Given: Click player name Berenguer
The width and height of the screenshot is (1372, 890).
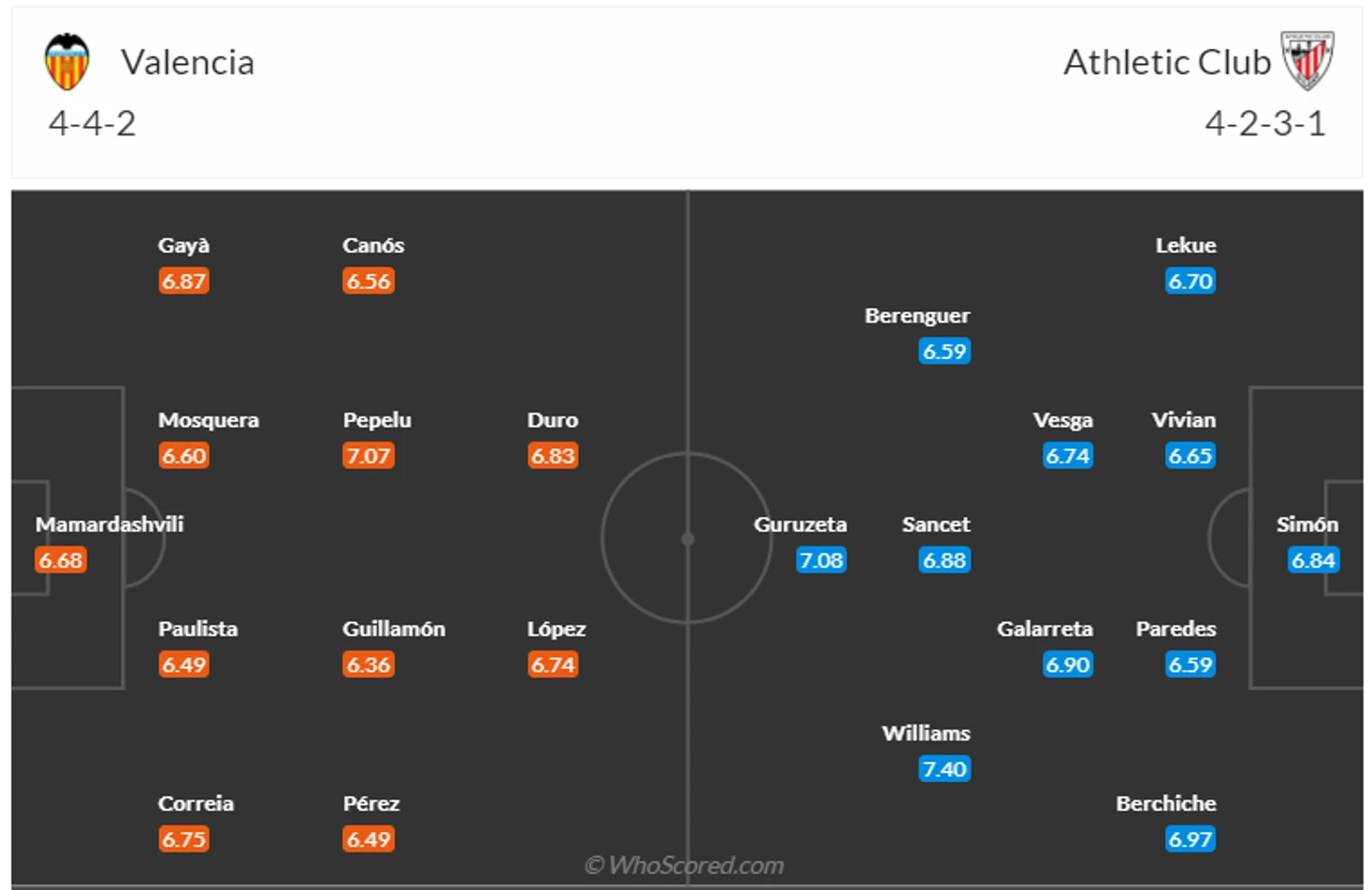Looking at the screenshot, I should (917, 316).
